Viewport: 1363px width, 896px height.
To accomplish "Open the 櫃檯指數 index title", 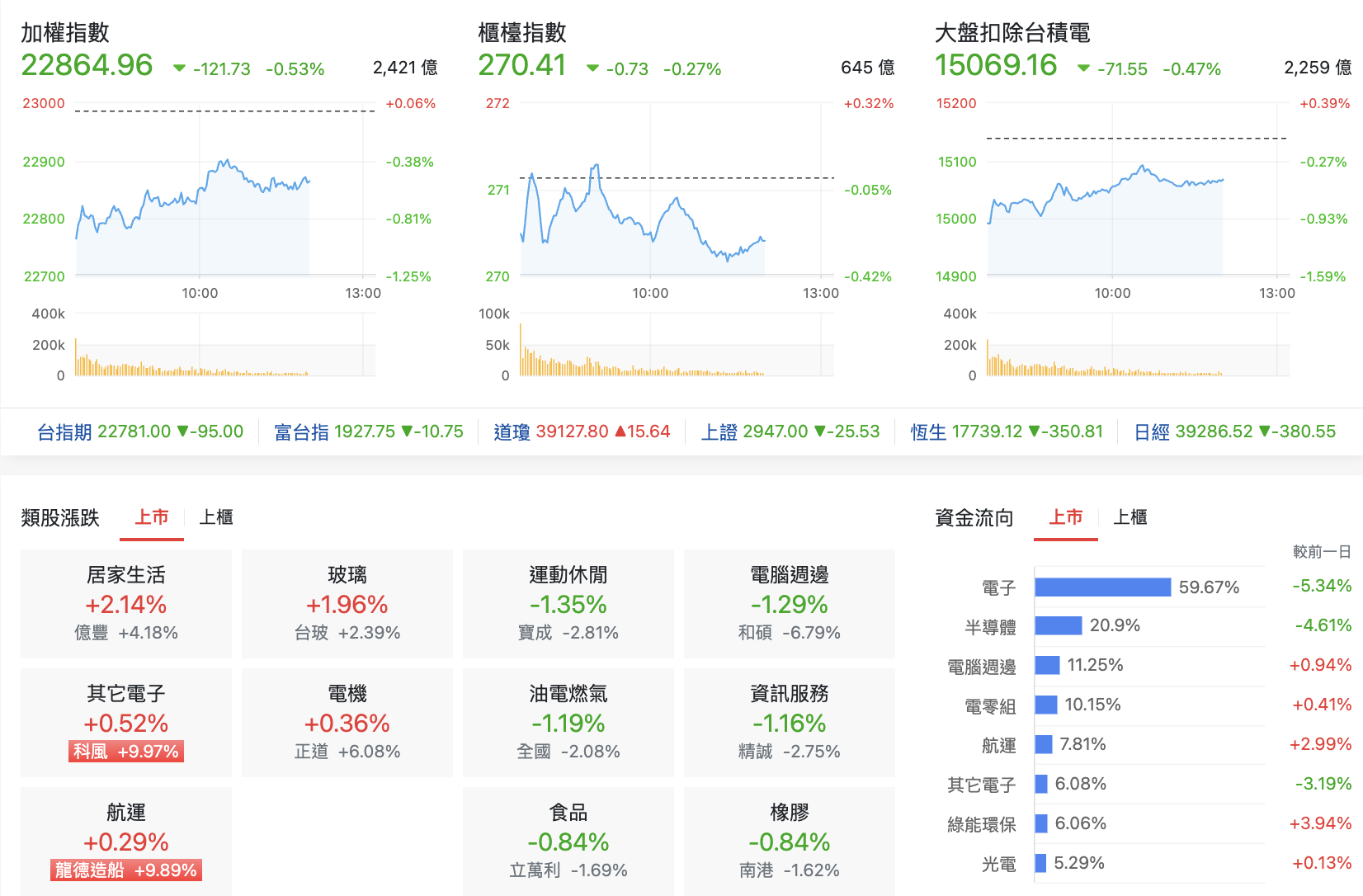I will (522, 33).
